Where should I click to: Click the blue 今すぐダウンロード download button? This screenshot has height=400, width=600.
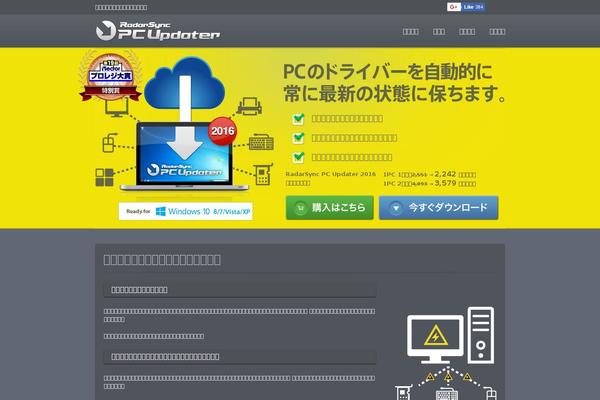tap(439, 207)
